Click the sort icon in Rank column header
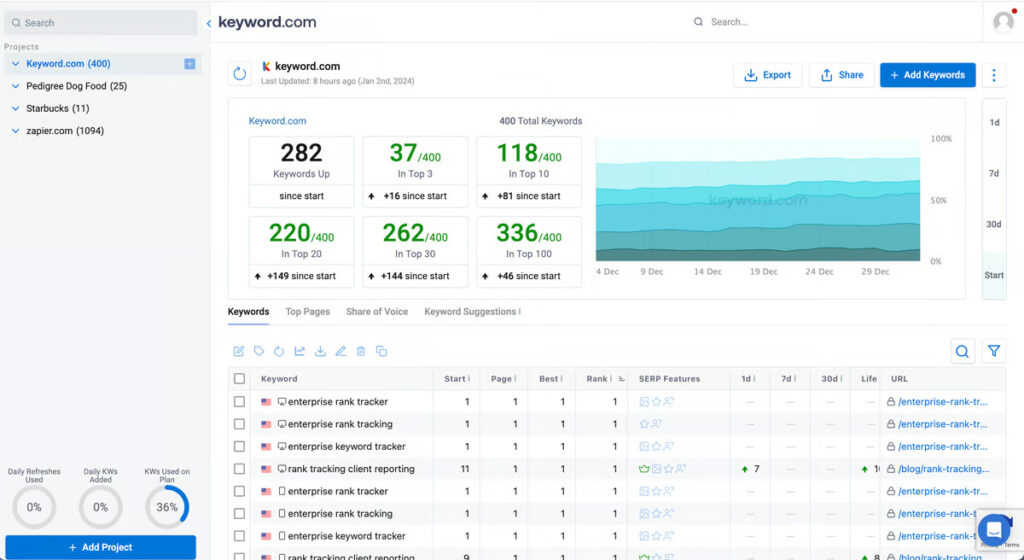 621,379
